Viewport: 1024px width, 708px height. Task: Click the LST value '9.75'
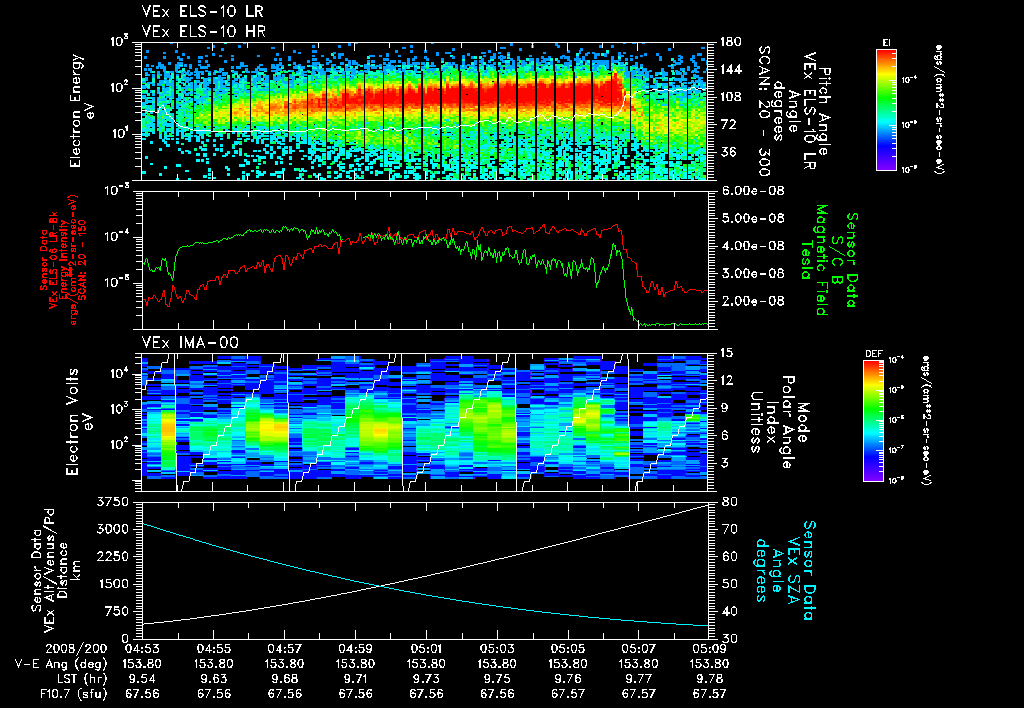click(x=497, y=679)
